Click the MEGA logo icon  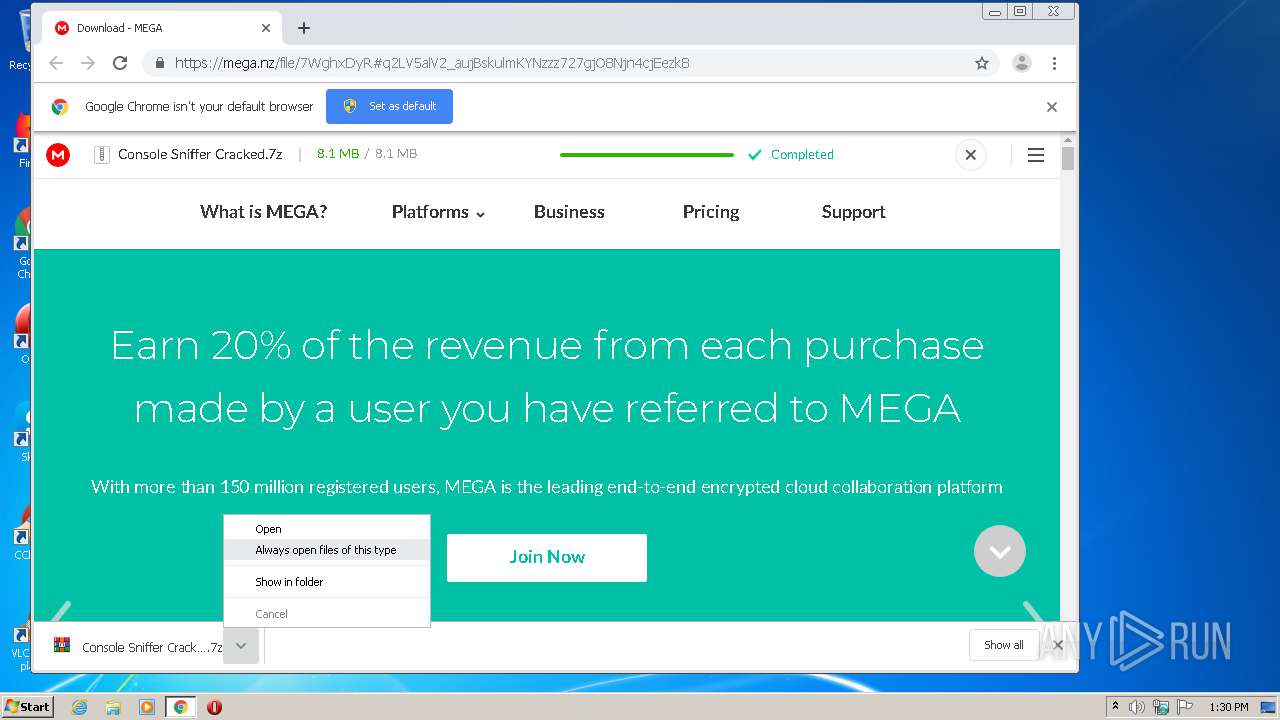(x=58, y=155)
